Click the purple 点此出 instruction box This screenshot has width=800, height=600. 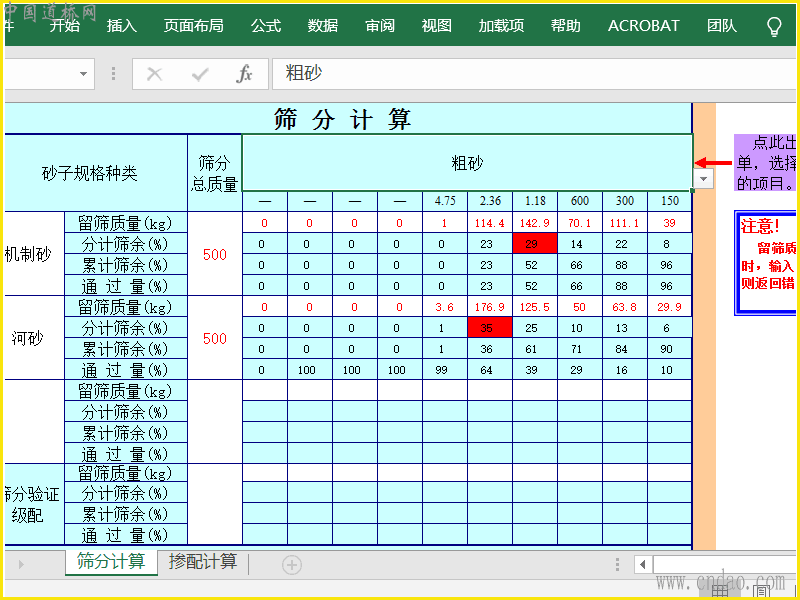(765, 163)
